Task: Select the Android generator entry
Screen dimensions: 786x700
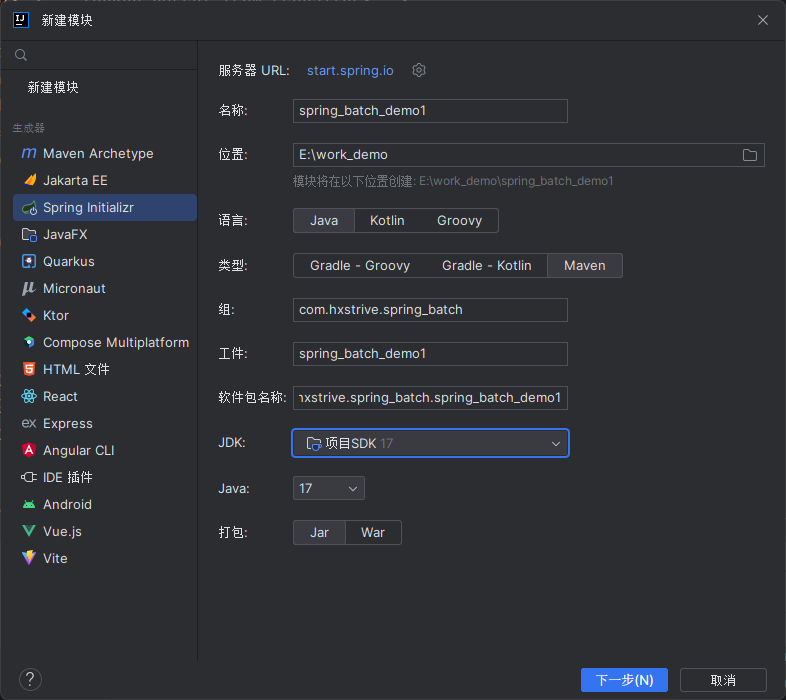Action: 105,504
